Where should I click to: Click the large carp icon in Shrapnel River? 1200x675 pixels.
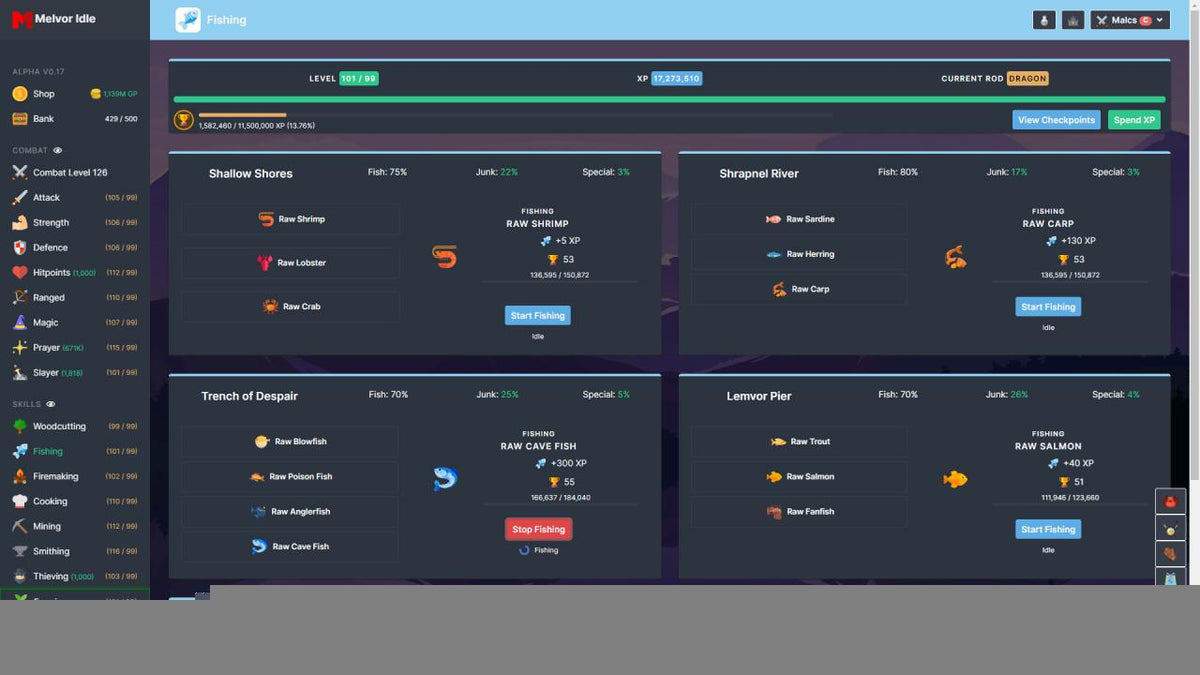[x=955, y=258]
